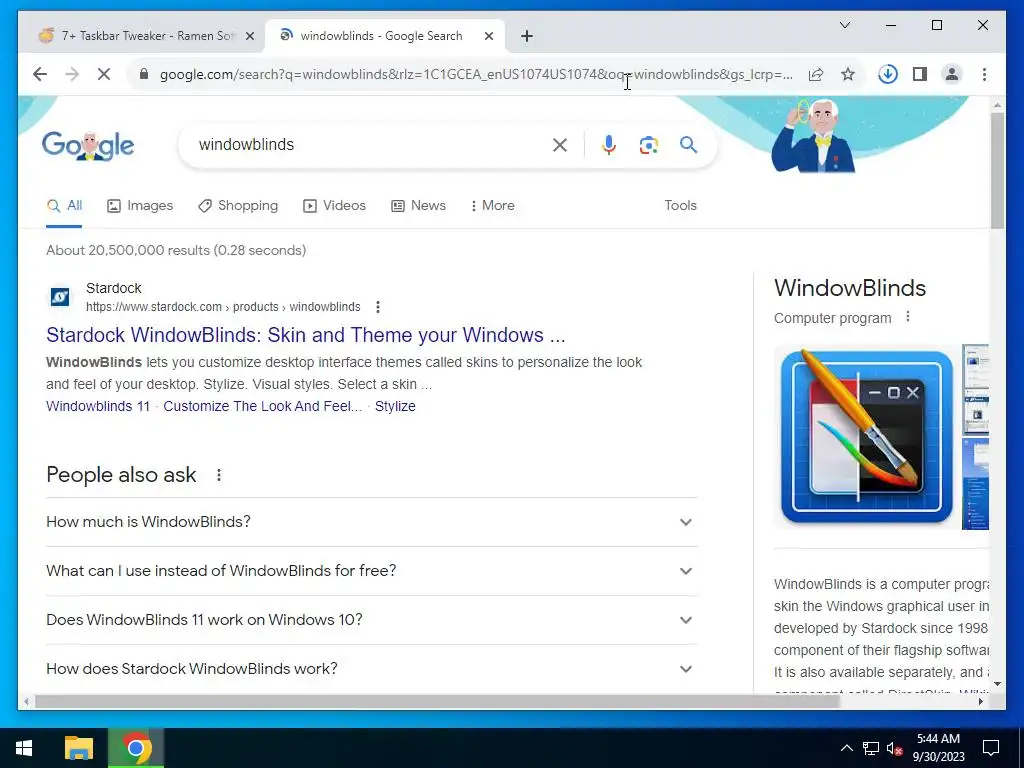Go back using the browser back arrow
Image resolution: width=1024 pixels, height=768 pixels.
coord(40,74)
